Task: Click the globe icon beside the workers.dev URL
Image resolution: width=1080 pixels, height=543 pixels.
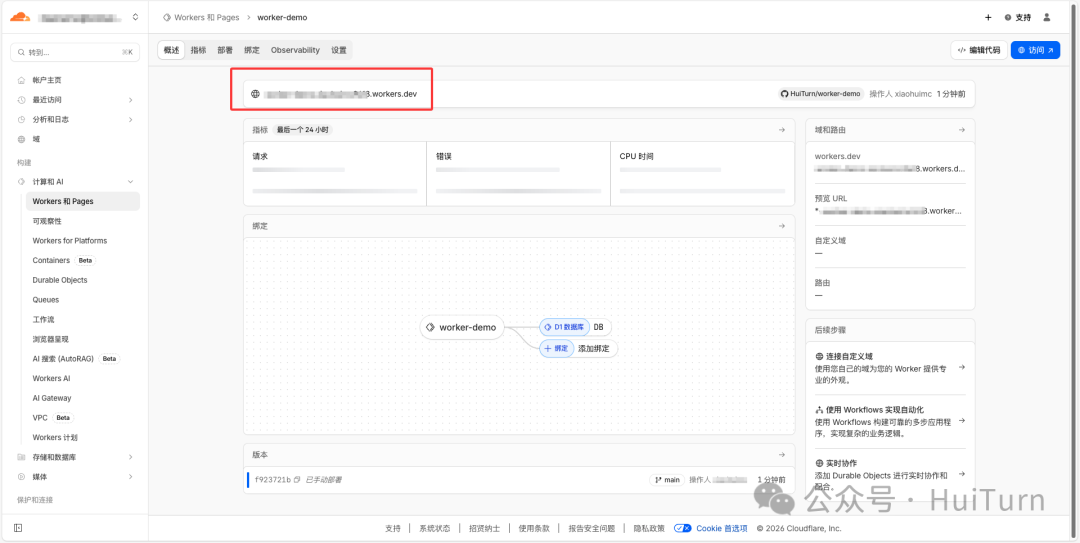Action: 255,94
